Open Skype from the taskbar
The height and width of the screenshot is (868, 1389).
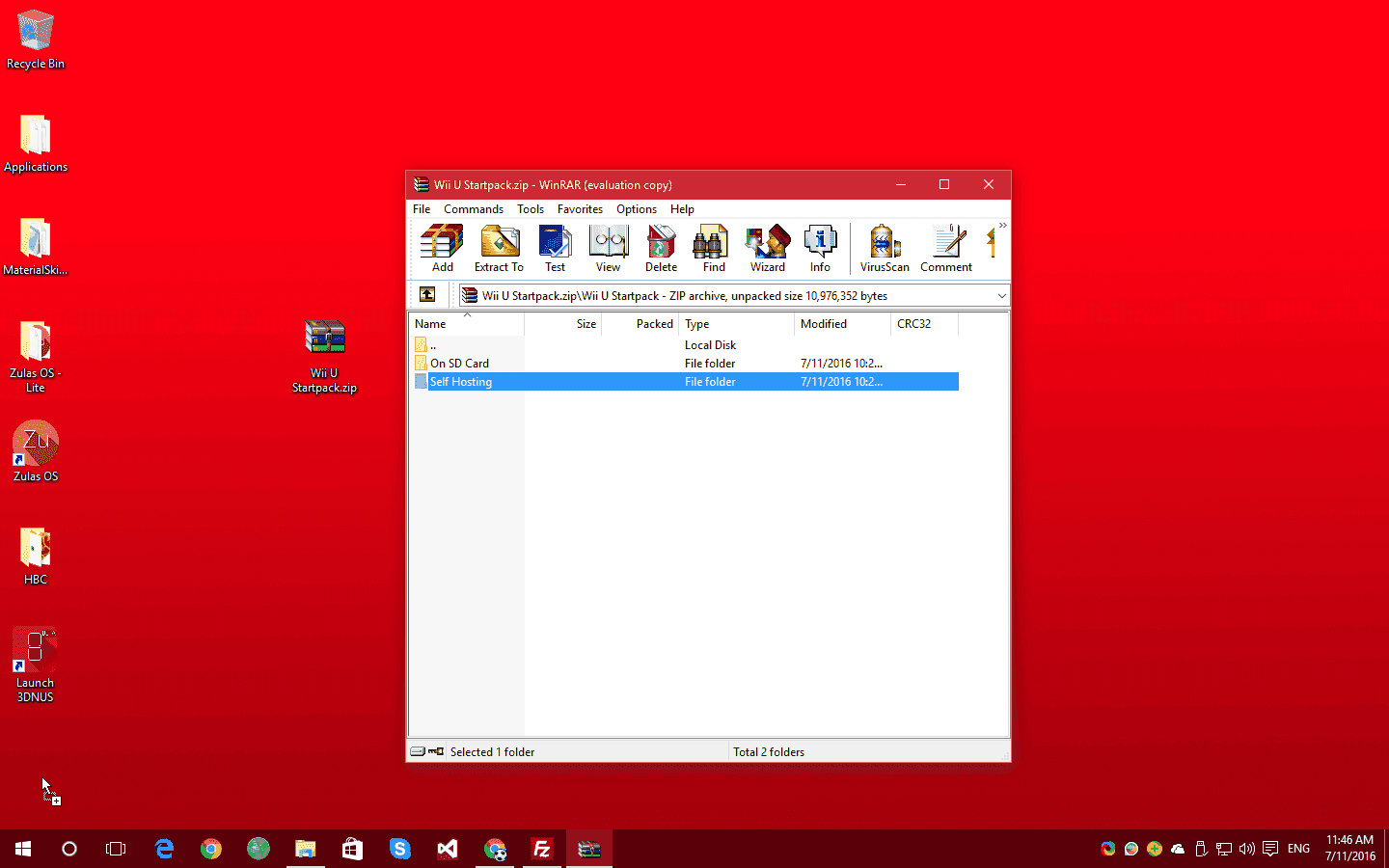400,849
